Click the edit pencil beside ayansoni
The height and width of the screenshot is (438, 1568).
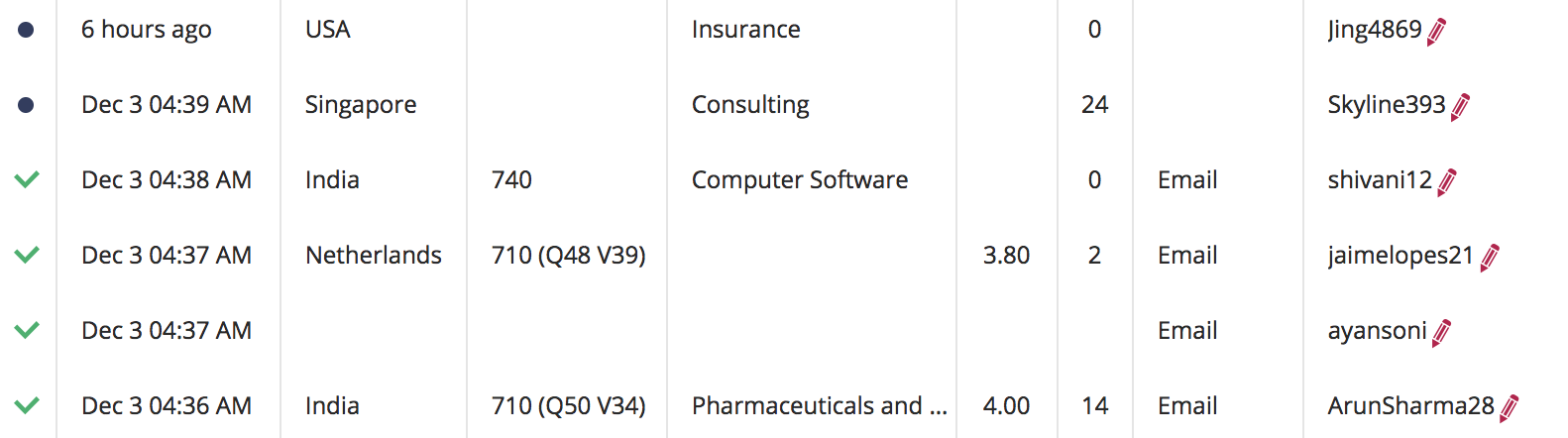click(x=1442, y=333)
